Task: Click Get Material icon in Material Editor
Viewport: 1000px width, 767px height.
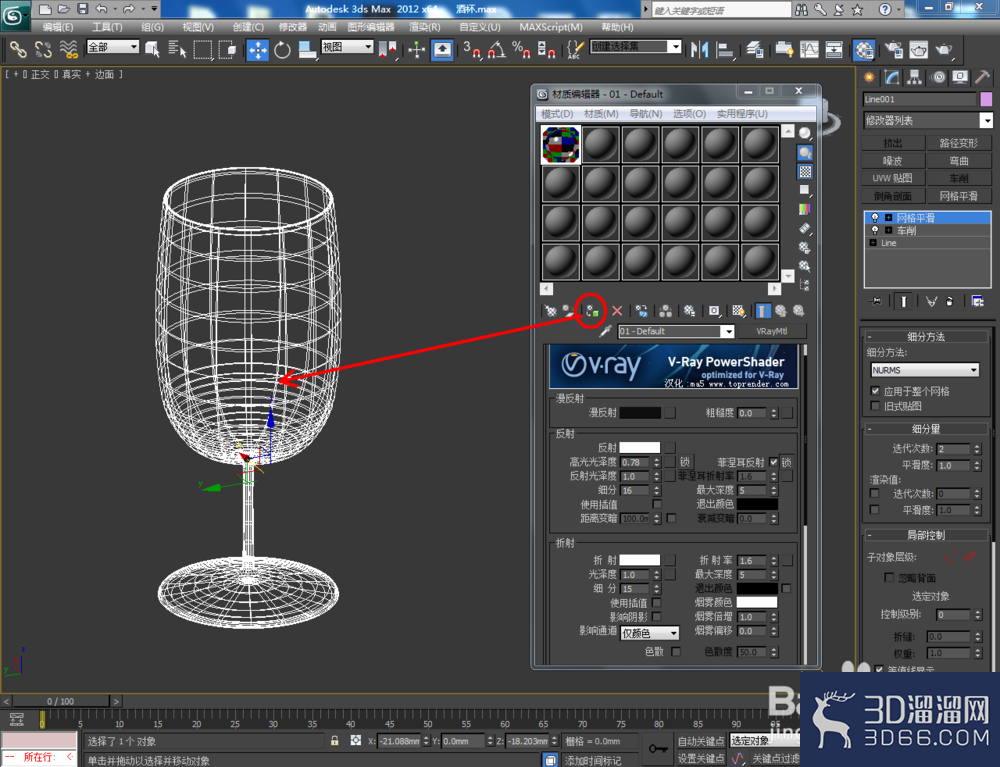Action: point(550,311)
